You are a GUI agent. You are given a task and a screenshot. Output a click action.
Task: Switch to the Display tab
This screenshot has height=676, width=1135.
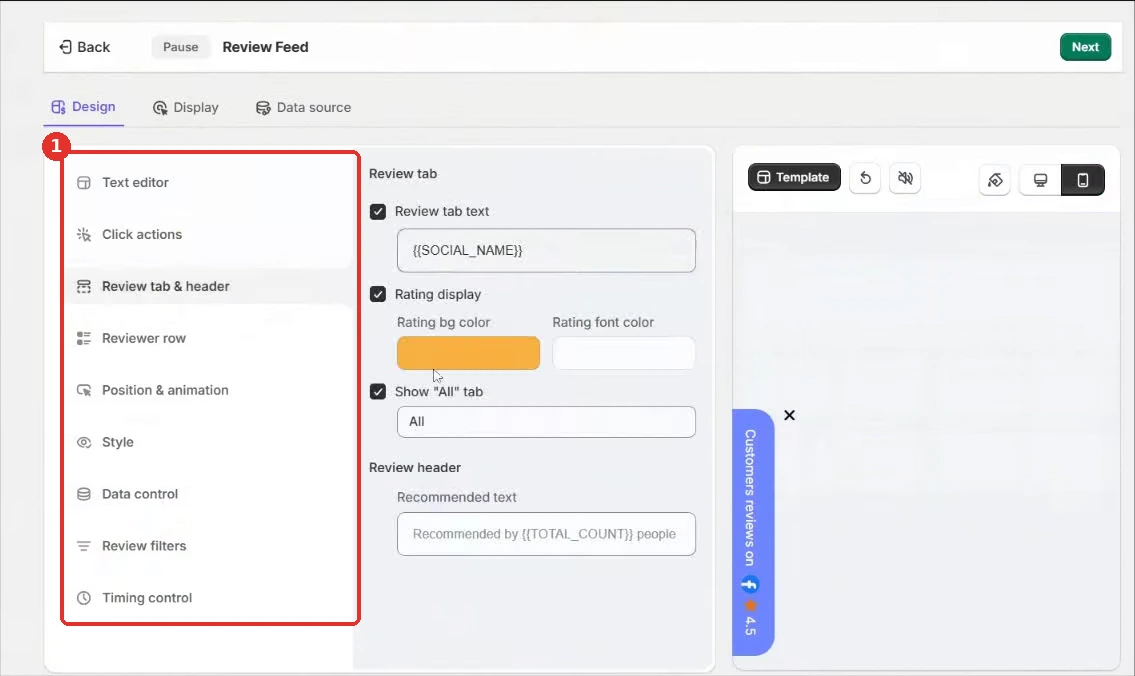(185, 108)
